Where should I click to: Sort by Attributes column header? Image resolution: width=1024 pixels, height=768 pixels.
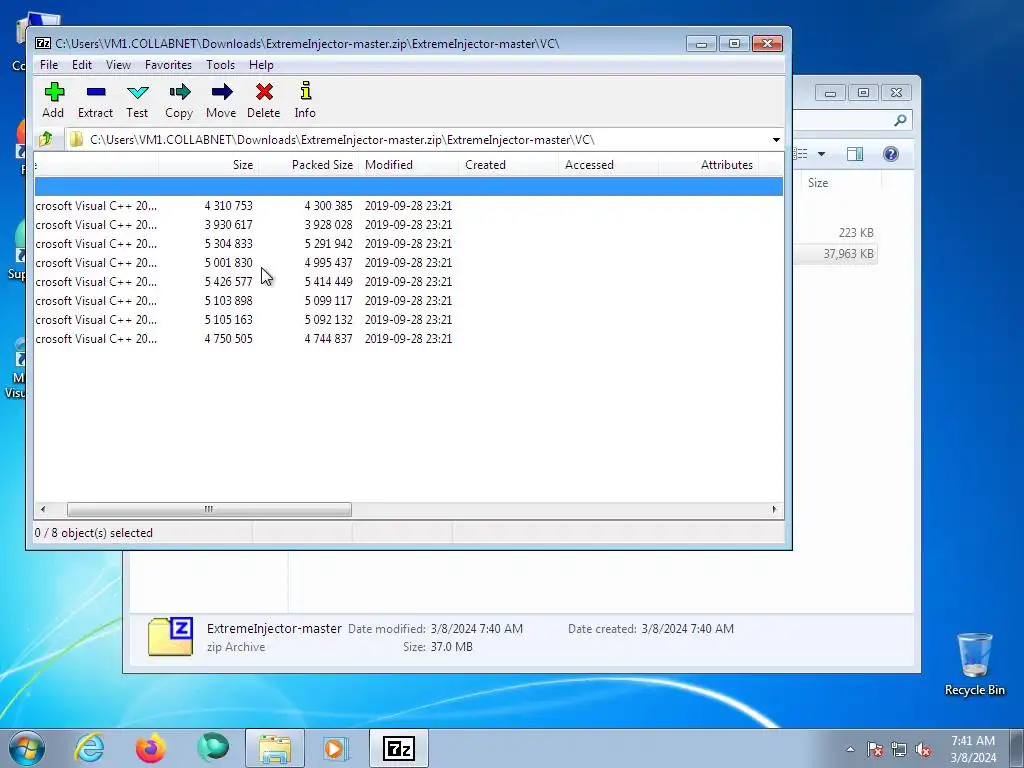coord(709,165)
